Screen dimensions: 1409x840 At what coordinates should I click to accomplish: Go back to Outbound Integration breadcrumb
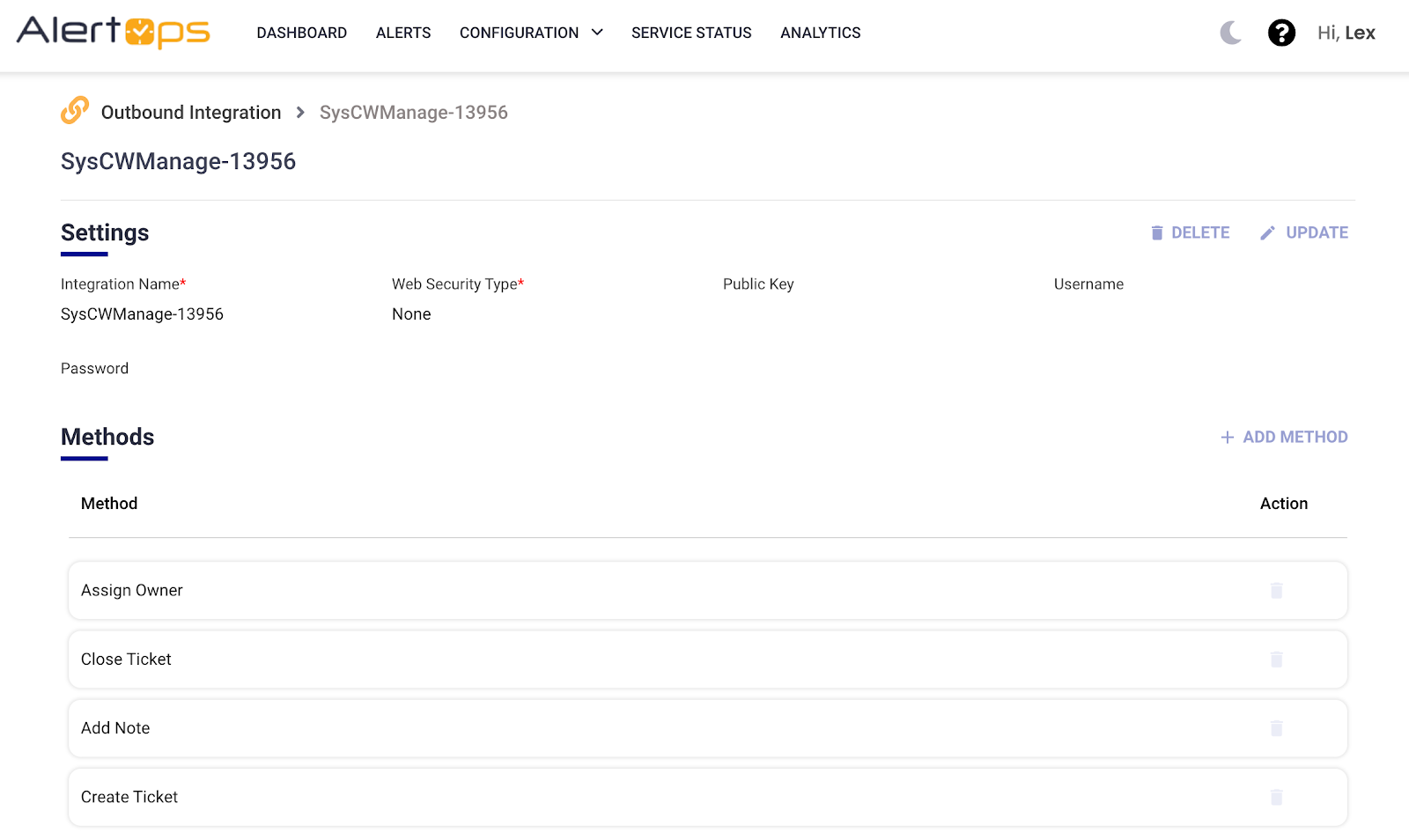[191, 113]
